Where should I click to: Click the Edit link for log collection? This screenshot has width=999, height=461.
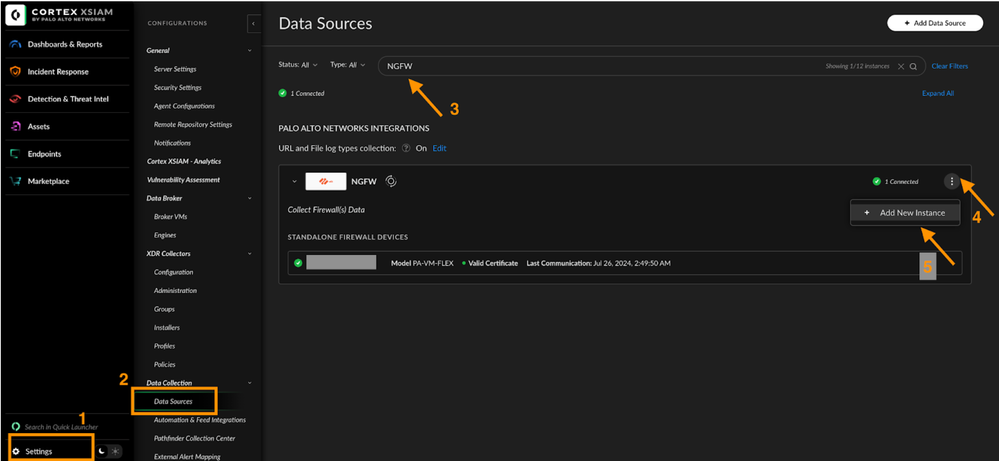click(439, 148)
